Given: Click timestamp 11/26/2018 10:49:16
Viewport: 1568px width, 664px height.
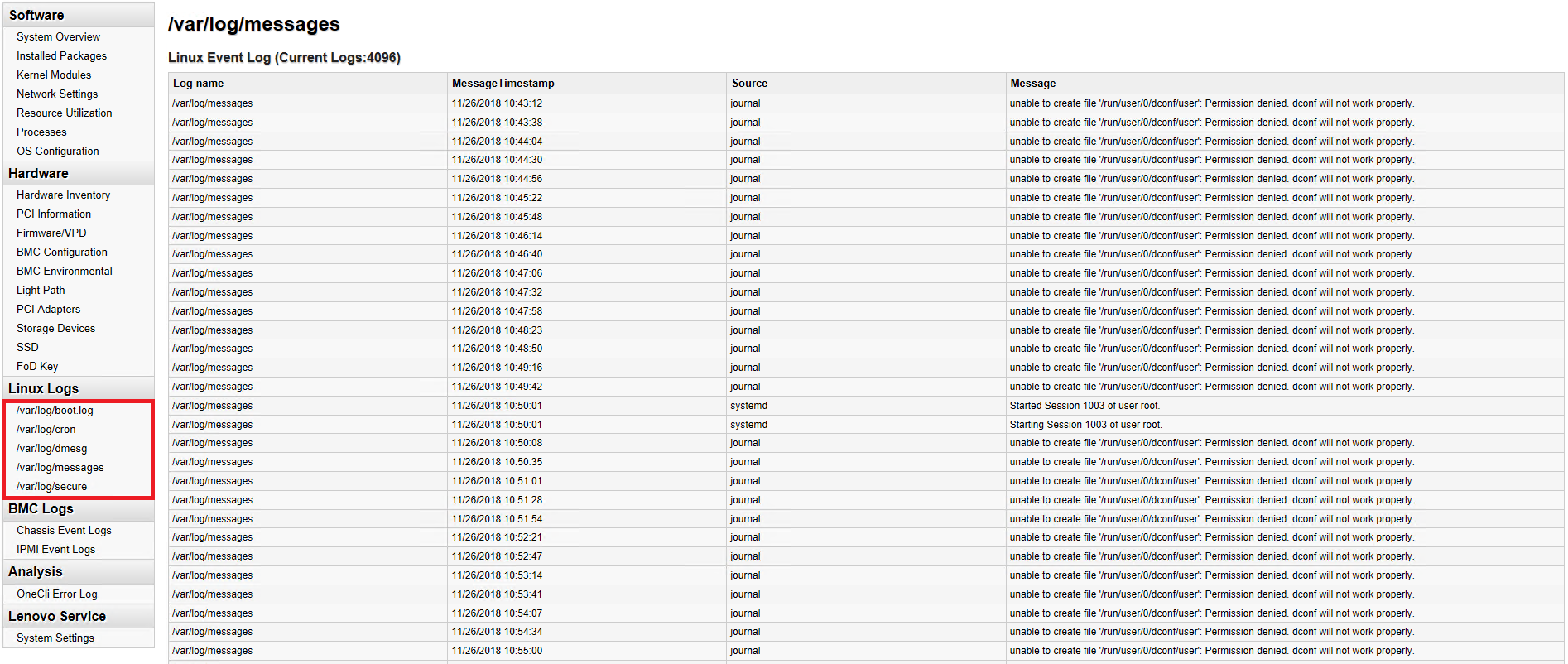Looking at the screenshot, I should [497, 368].
